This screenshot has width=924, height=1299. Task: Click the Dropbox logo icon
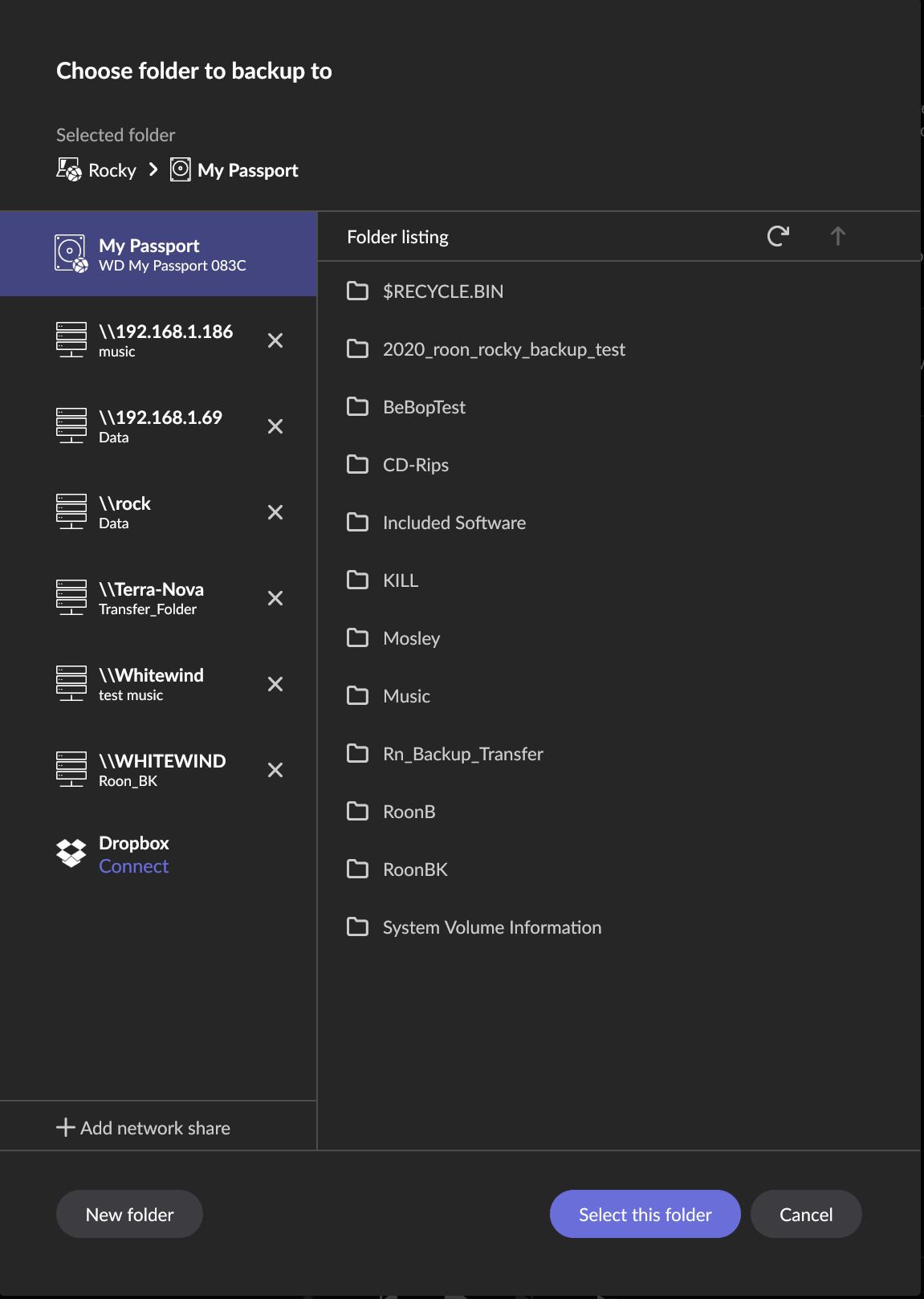(71, 853)
